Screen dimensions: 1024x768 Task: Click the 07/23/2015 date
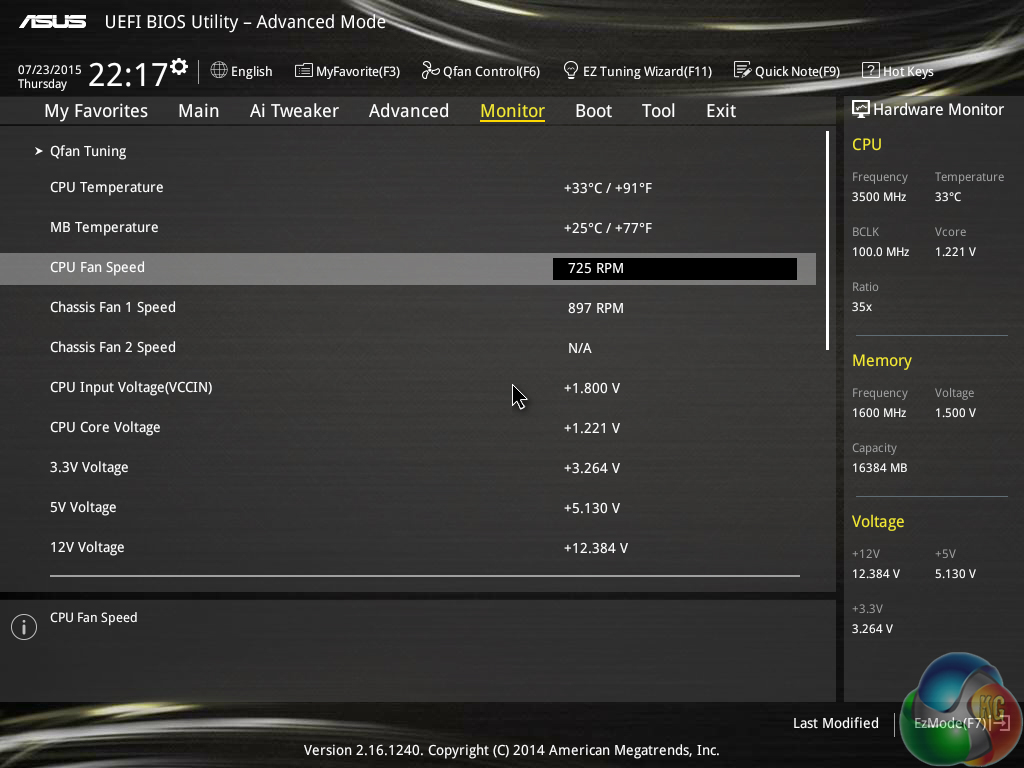click(50, 70)
